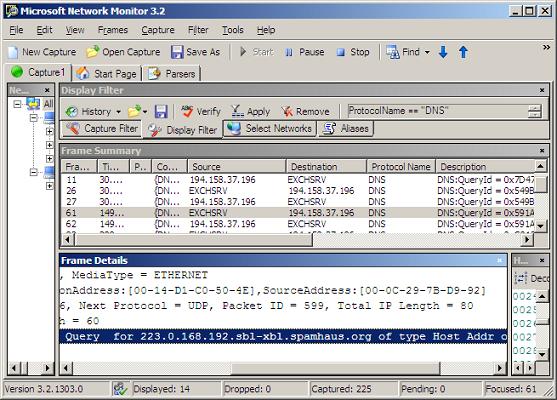Open the Help menu
The width and height of the screenshot is (557, 400).
266,30
